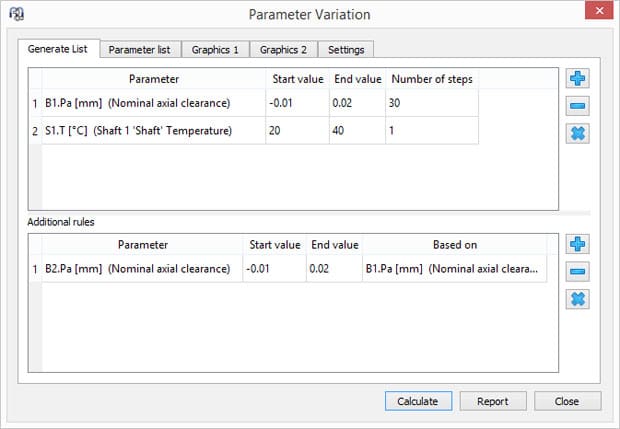This screenshot has width=620, height=429.
Task: Select the S1.T Shaft Temperature parameter cell
Action: tap(153, 130)
